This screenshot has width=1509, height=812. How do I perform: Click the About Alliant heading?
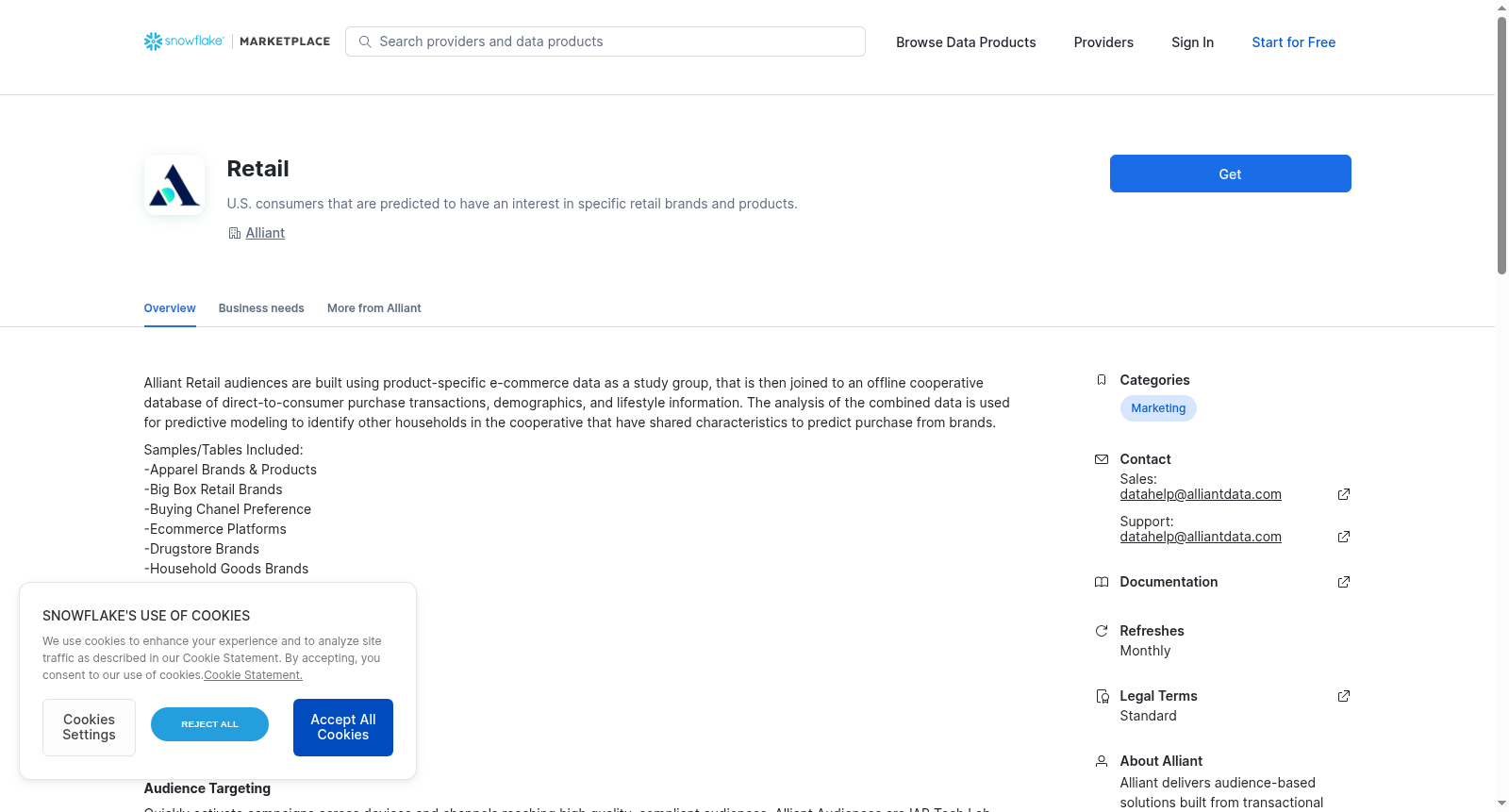[1161, 761]
